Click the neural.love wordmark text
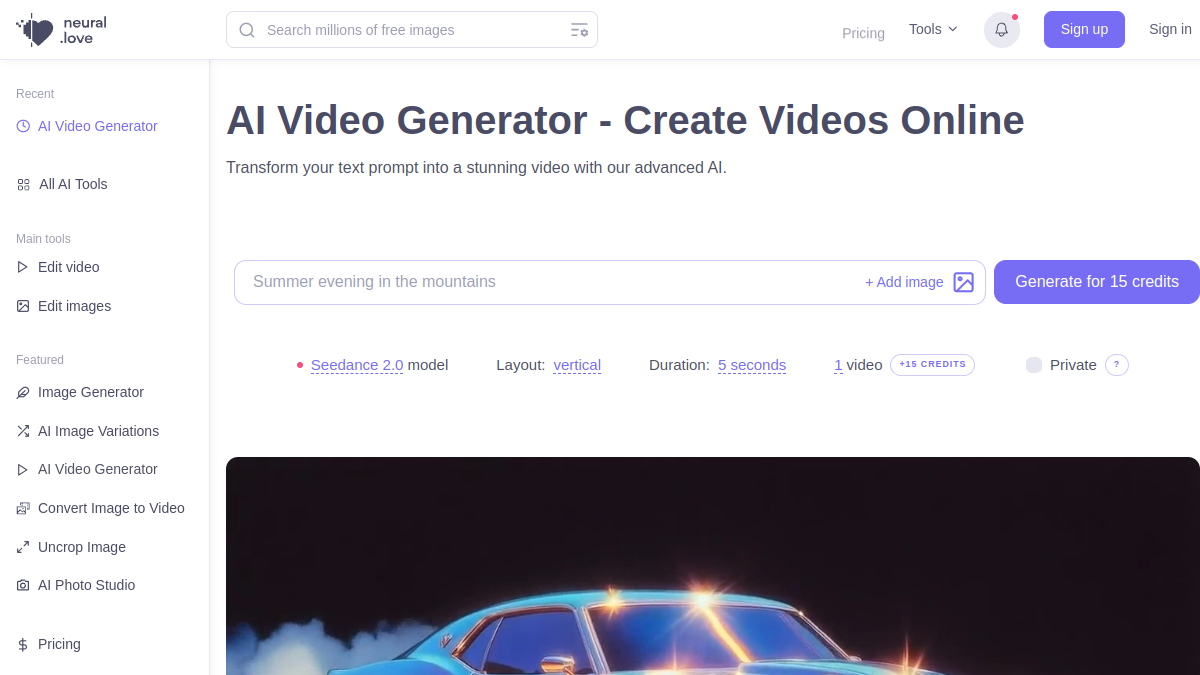The width and height of the screenshot is (1200, 675). coord(83,30)
